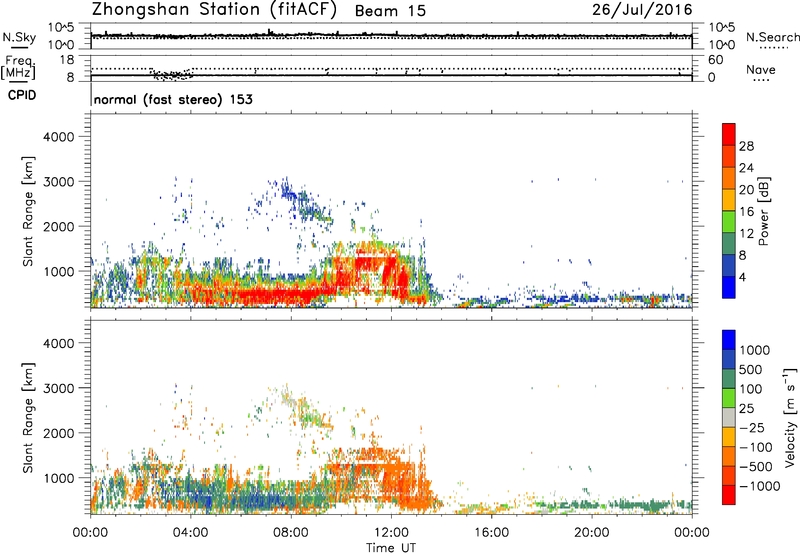Click the Slant Range label of power panel

coord(28,211)
